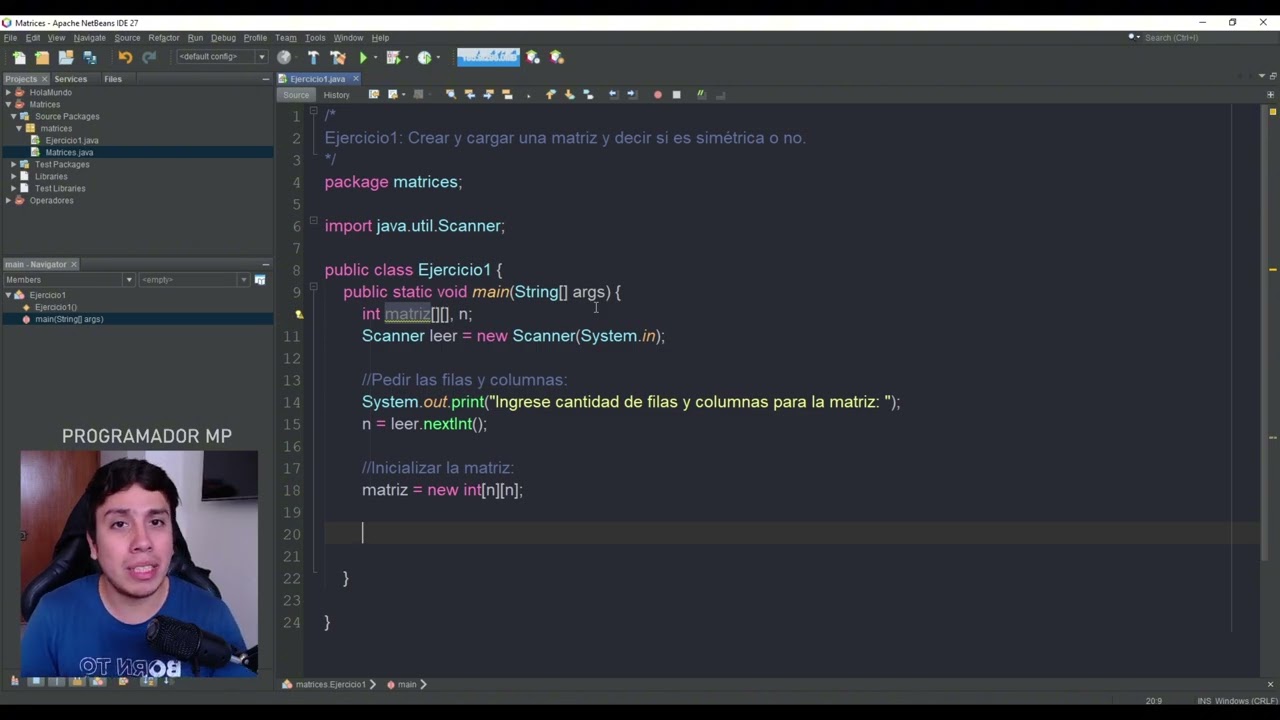Viewport: 1280px width, 720px height.
Task: Click the Redo arrow icon
Action: [149, 57]
